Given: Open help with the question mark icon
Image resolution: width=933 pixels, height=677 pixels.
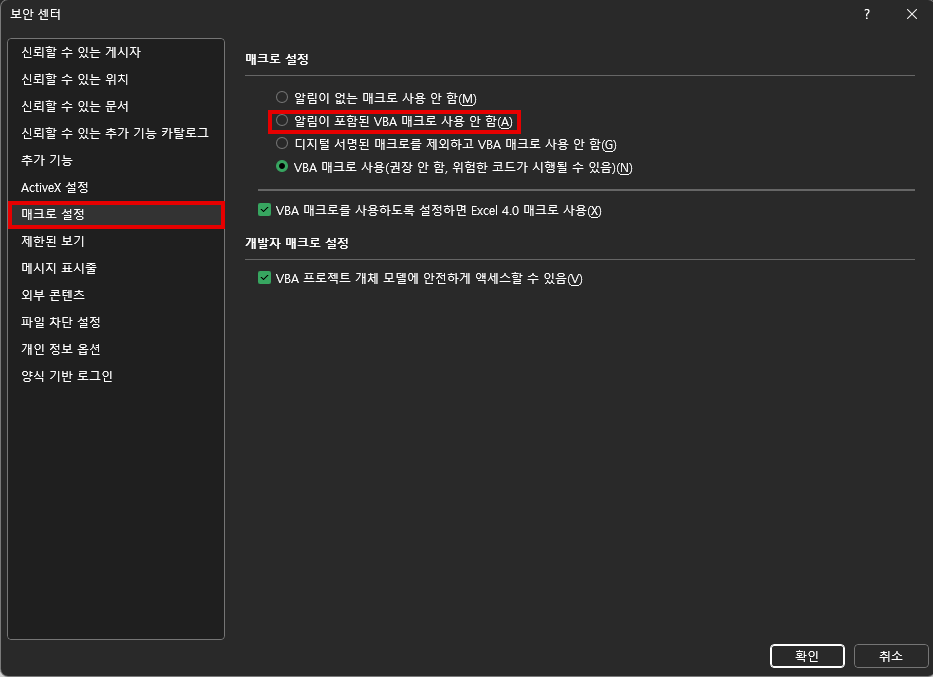Looking at the screenshot, I should pyautogui.click(x=867, y=14).
